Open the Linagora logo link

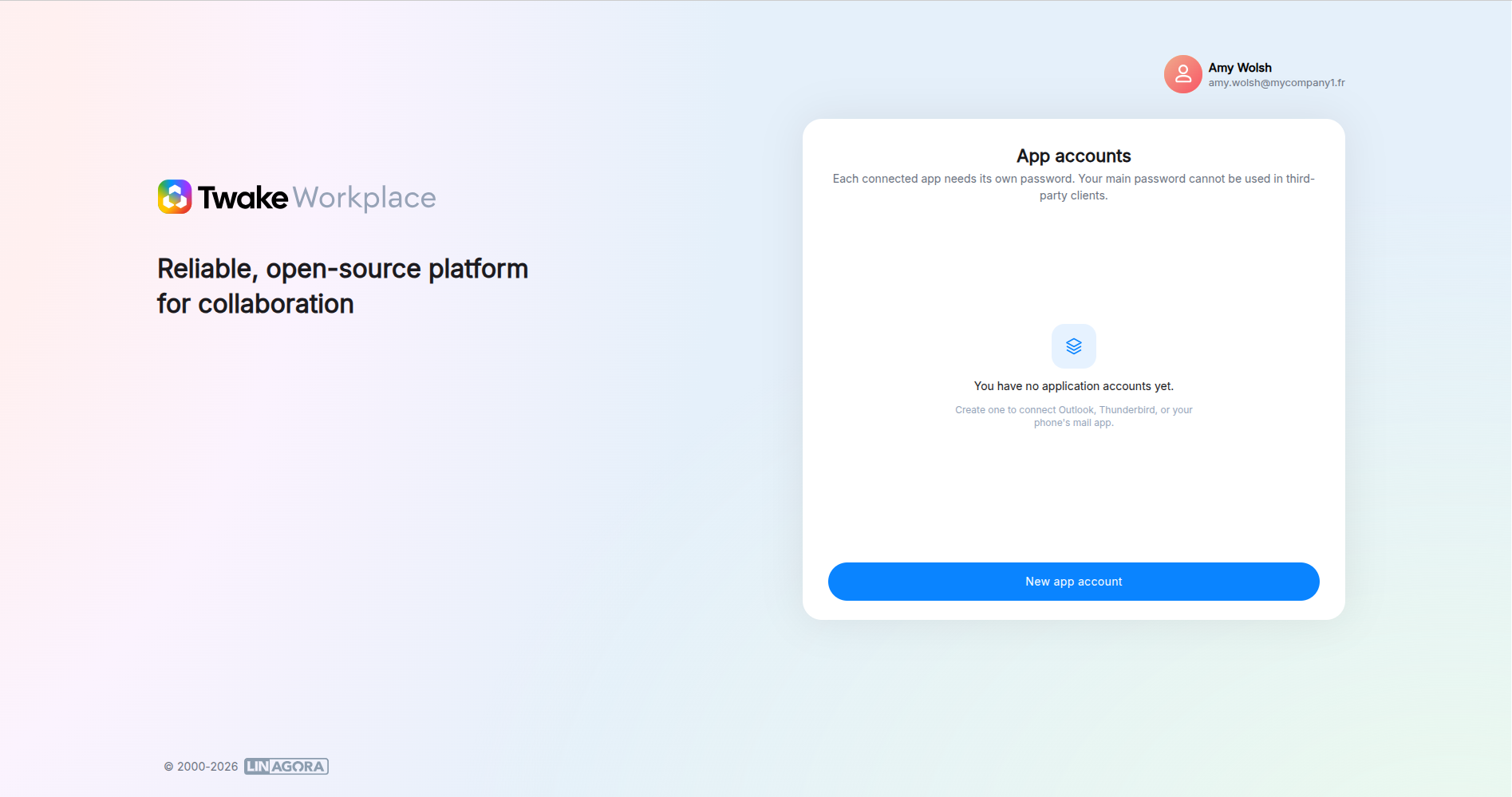click(x=286, y=767)
